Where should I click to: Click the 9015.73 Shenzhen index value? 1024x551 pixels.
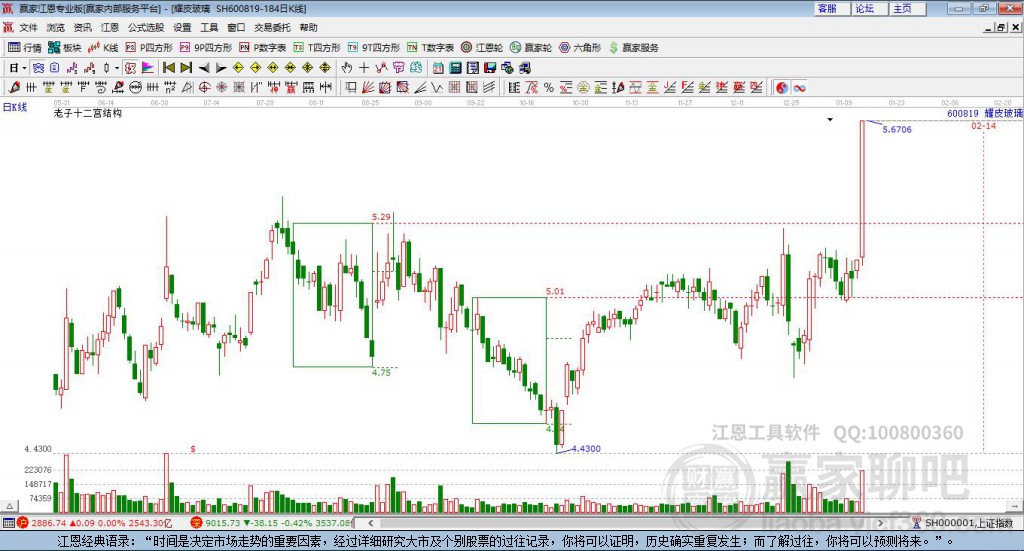(223, 523)
